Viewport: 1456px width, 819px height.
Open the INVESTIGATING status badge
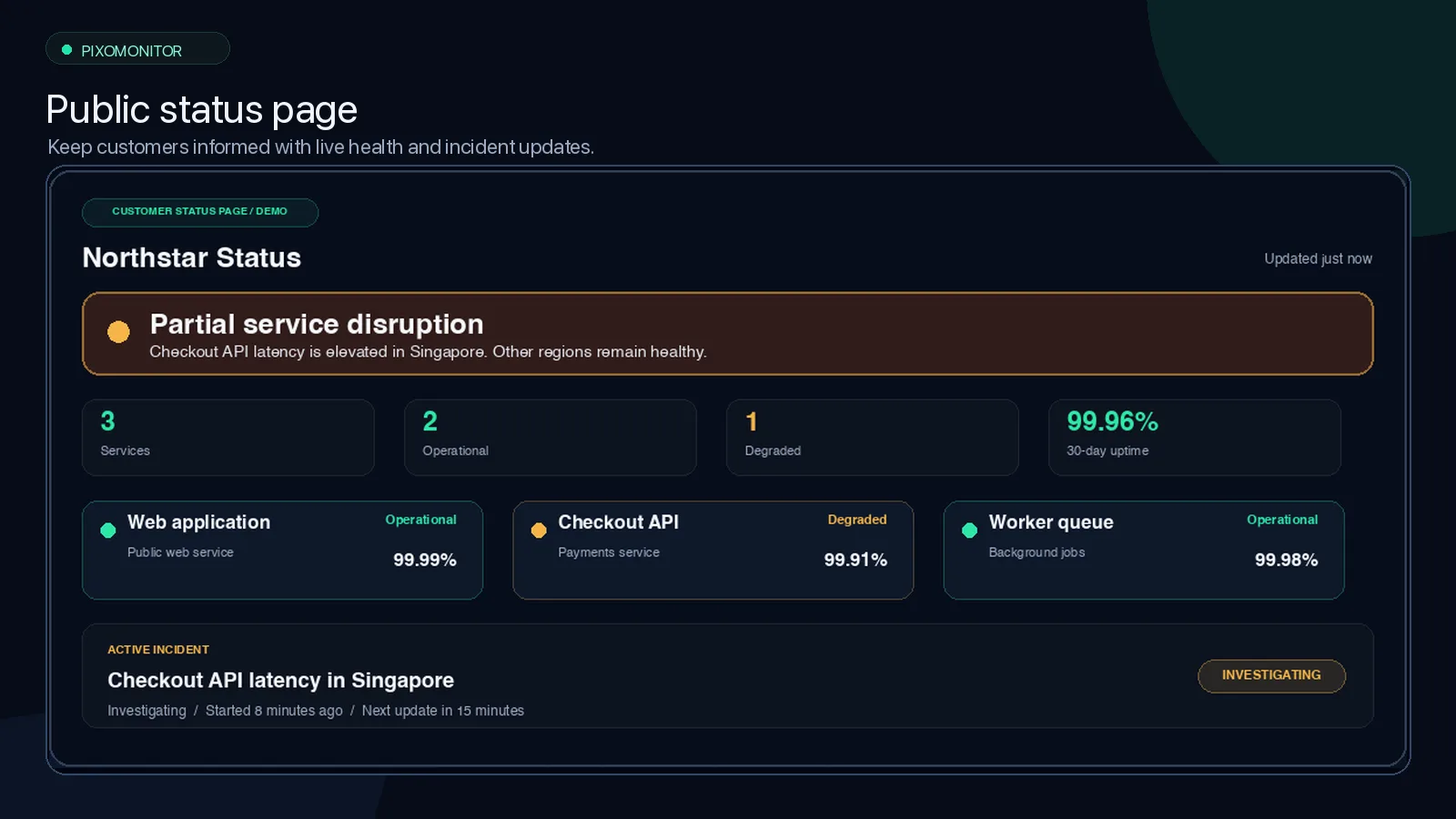(1271, 676)
